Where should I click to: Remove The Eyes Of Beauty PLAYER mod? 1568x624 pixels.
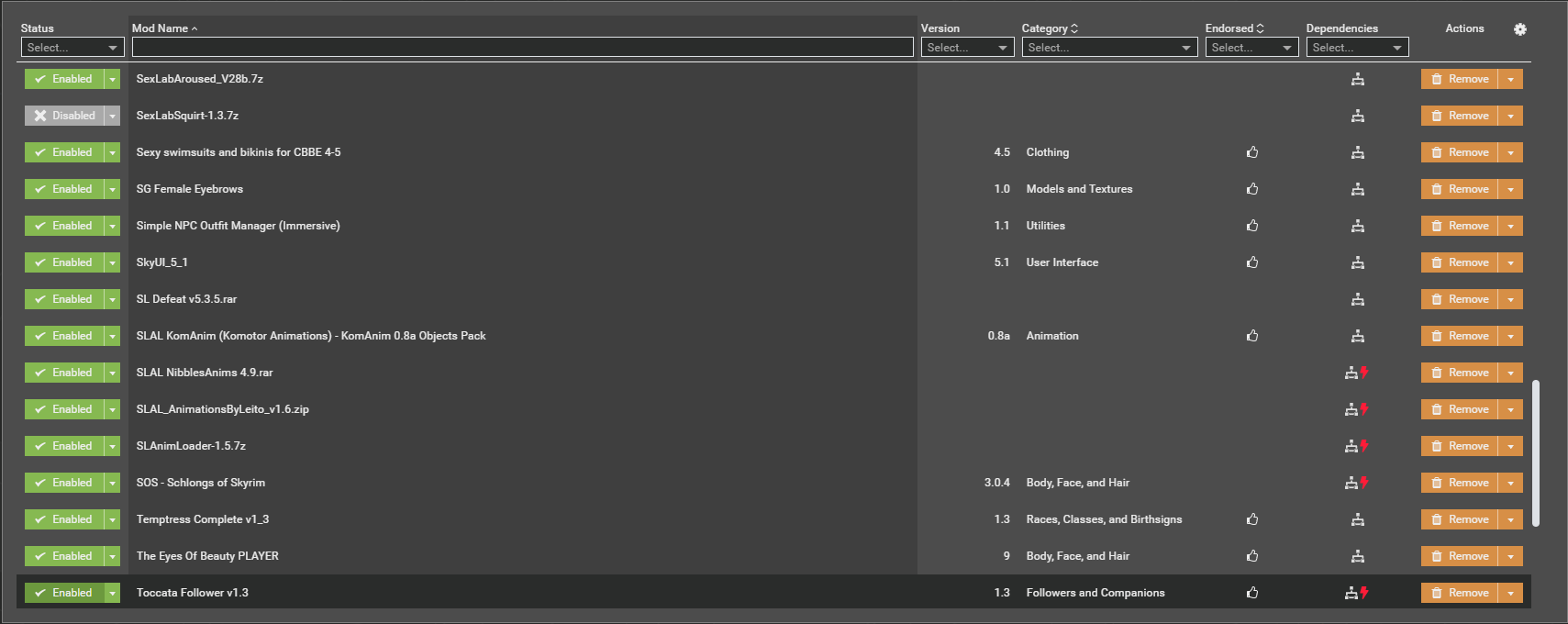(x=1460, y=556)
